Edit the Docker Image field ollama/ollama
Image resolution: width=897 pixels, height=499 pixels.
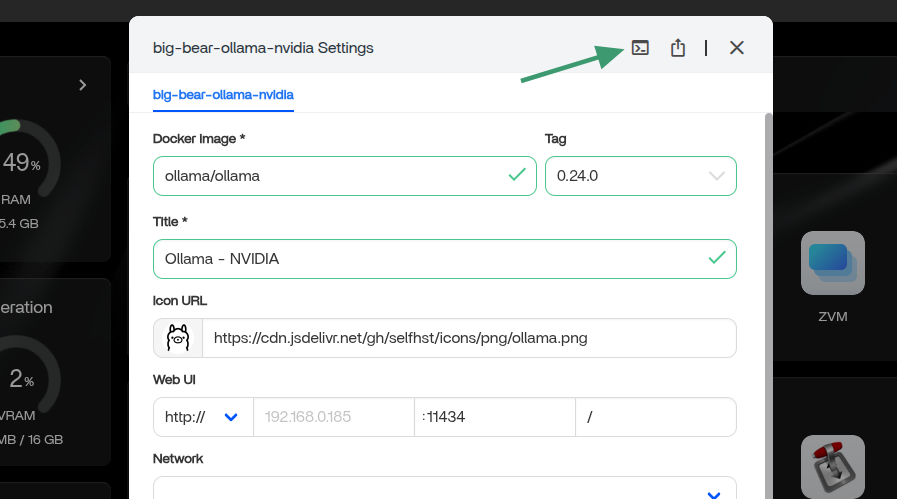[x=344, y=176]
